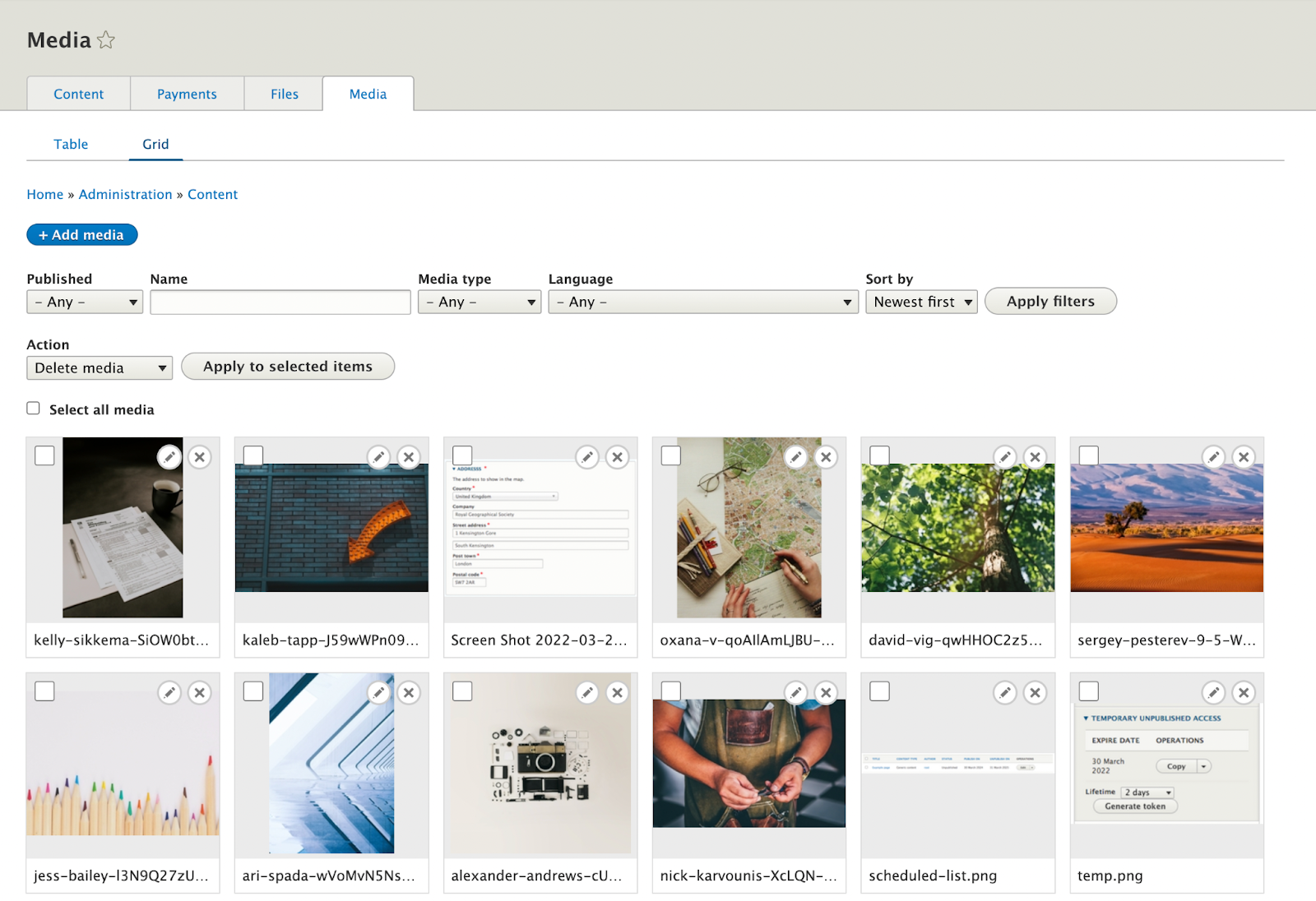This screenshot has height=901, width=1316.
Task: Edit the ari-spada media item
Action: (x=378, y=693)
